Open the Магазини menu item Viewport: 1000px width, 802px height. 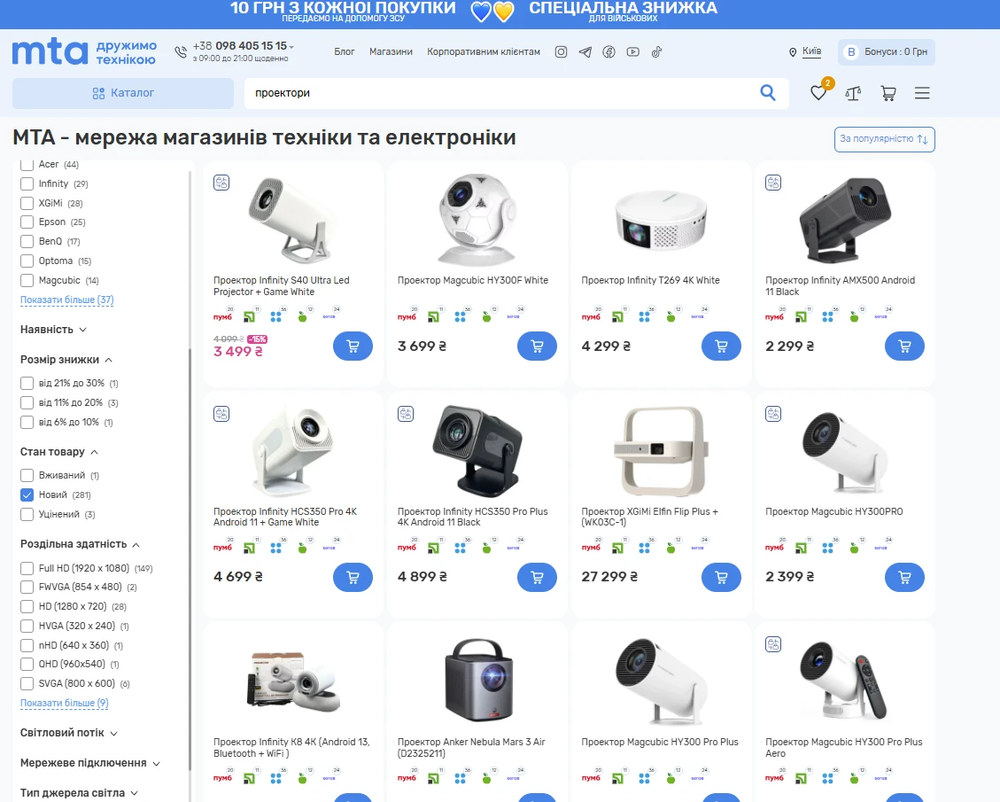click(391, 52)
